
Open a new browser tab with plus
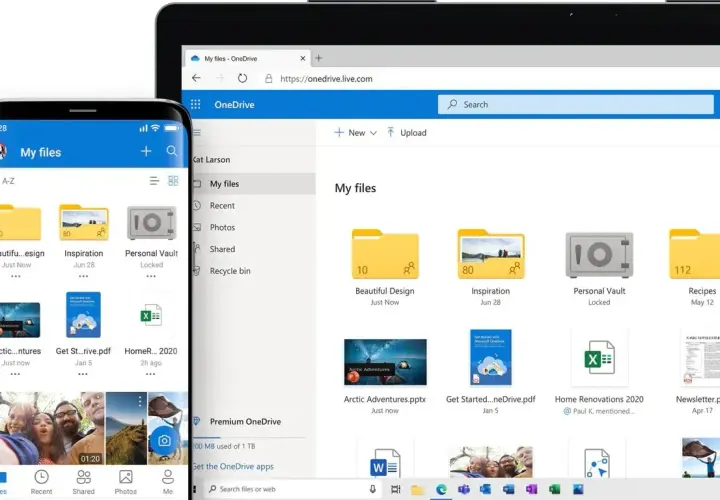(319, 58)
